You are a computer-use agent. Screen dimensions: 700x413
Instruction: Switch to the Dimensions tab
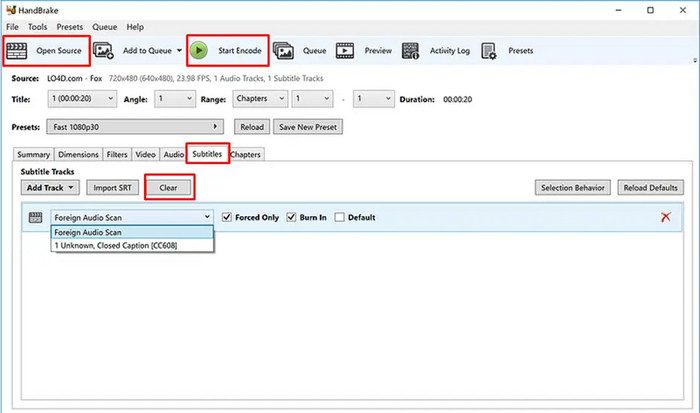tap(78, 154)
